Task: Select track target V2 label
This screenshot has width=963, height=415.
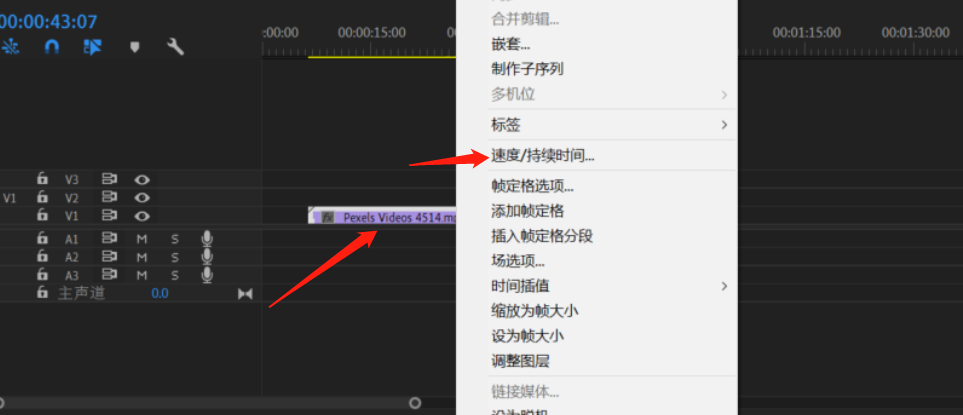Action: (x=72, y=198)
